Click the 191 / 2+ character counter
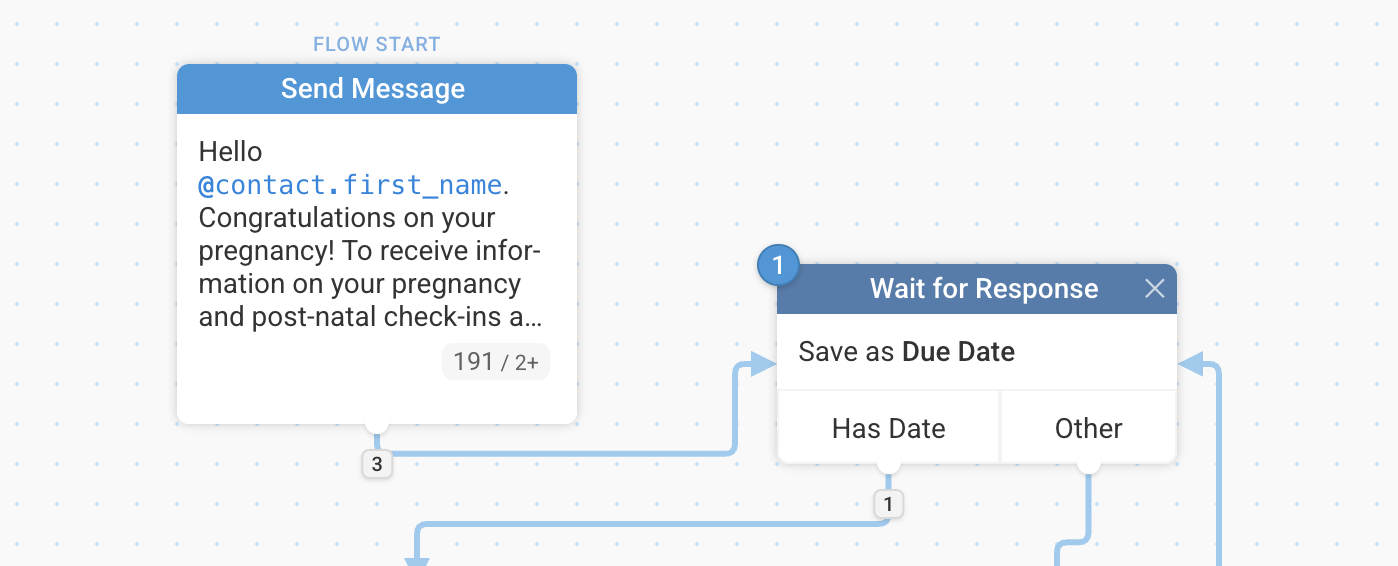The image size is (1398, 566). (x=496, y=362)
